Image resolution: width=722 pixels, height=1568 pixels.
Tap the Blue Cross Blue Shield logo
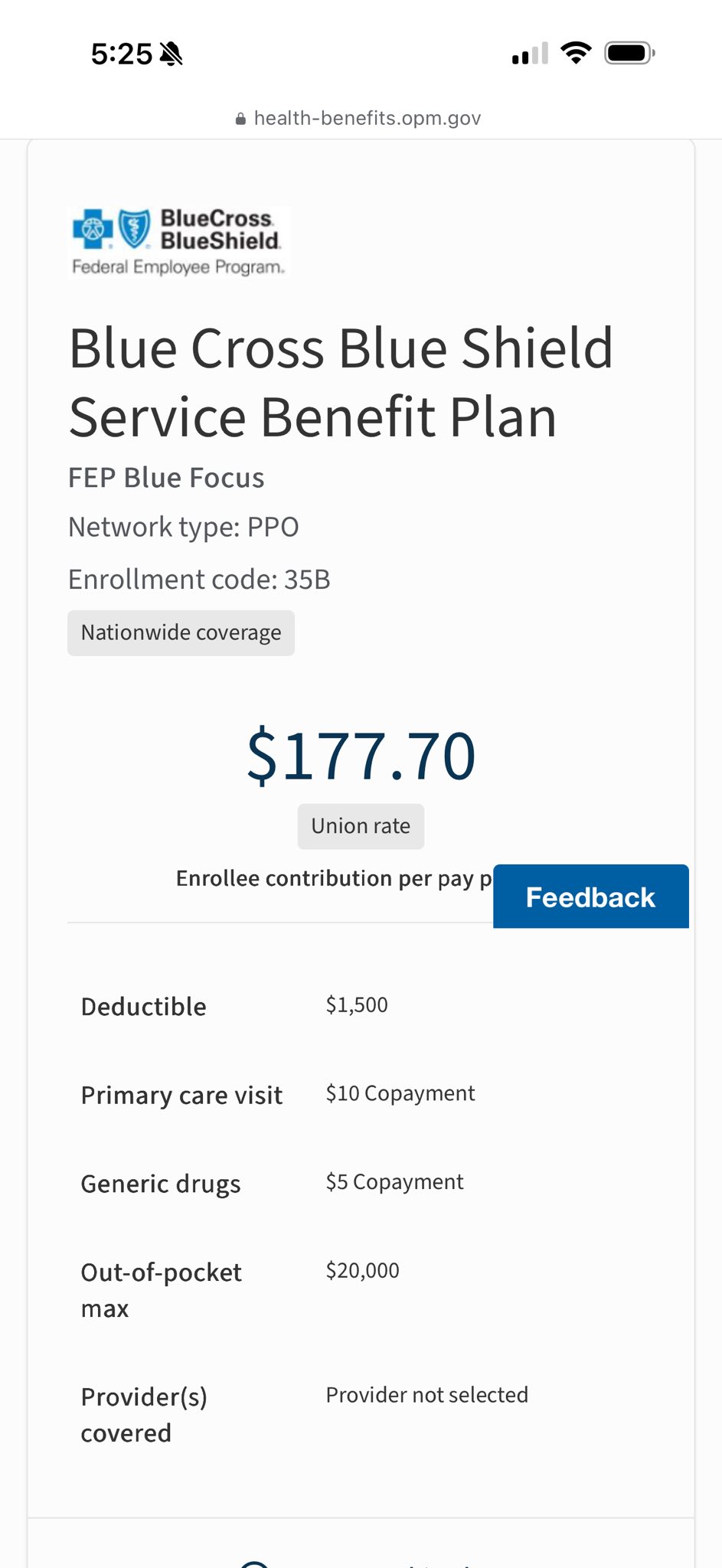pyautogui.click(x=178, y=242)
